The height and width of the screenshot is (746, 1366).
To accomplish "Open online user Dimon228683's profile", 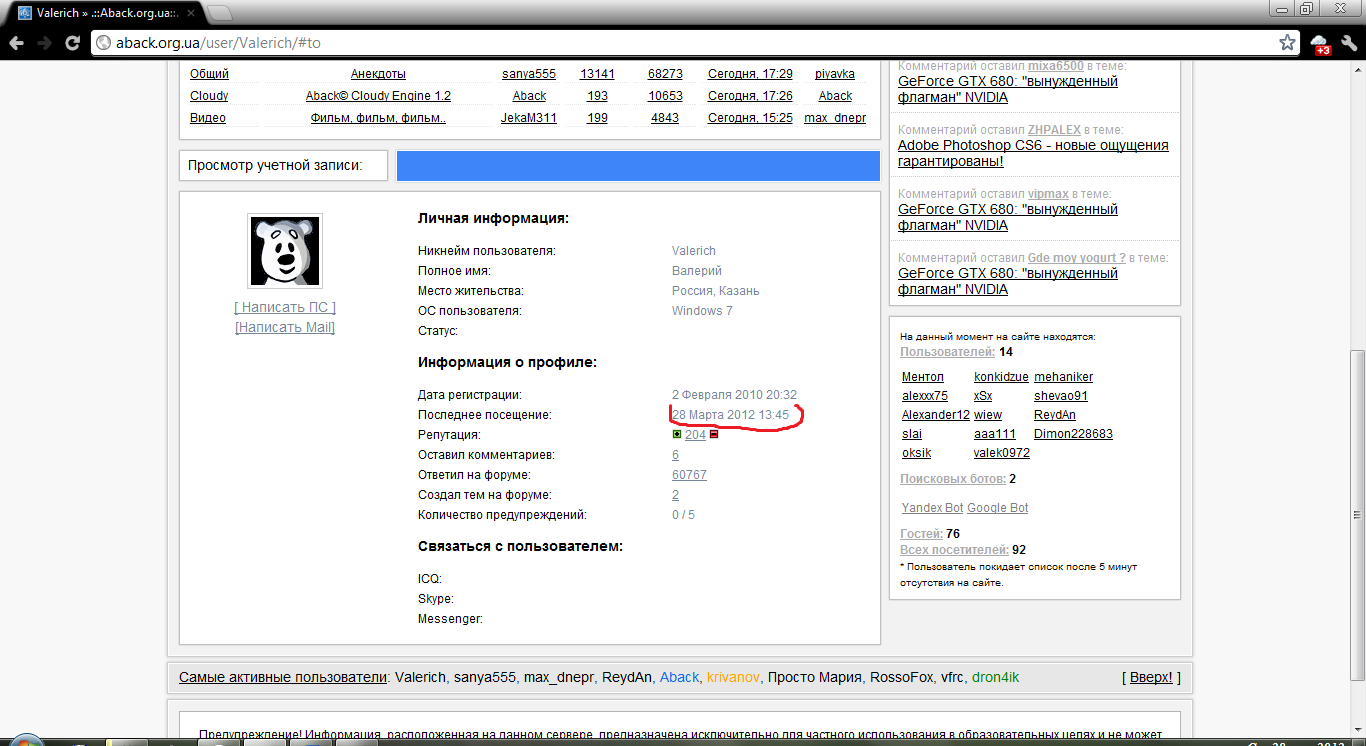I will (x=1073, y=434).
